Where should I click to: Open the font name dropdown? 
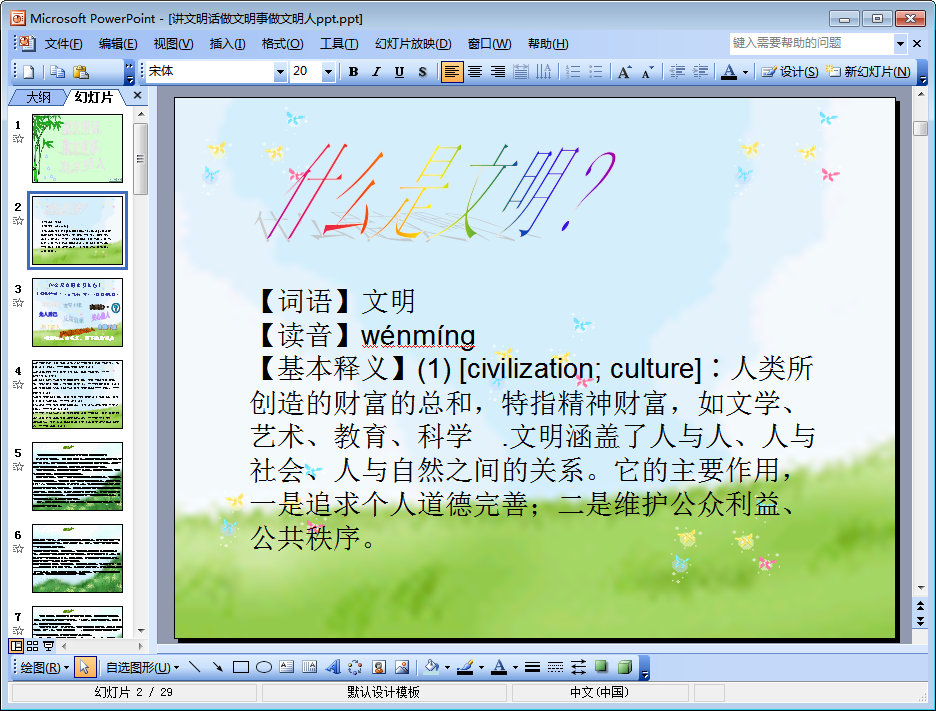coord(280,72)
